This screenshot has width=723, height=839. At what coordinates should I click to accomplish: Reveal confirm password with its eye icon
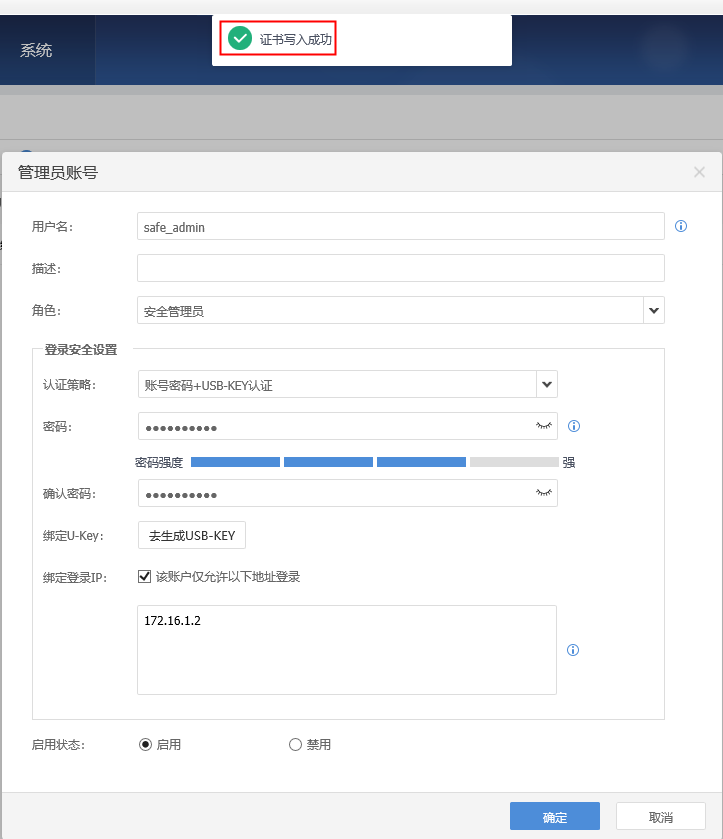(544, 493)
